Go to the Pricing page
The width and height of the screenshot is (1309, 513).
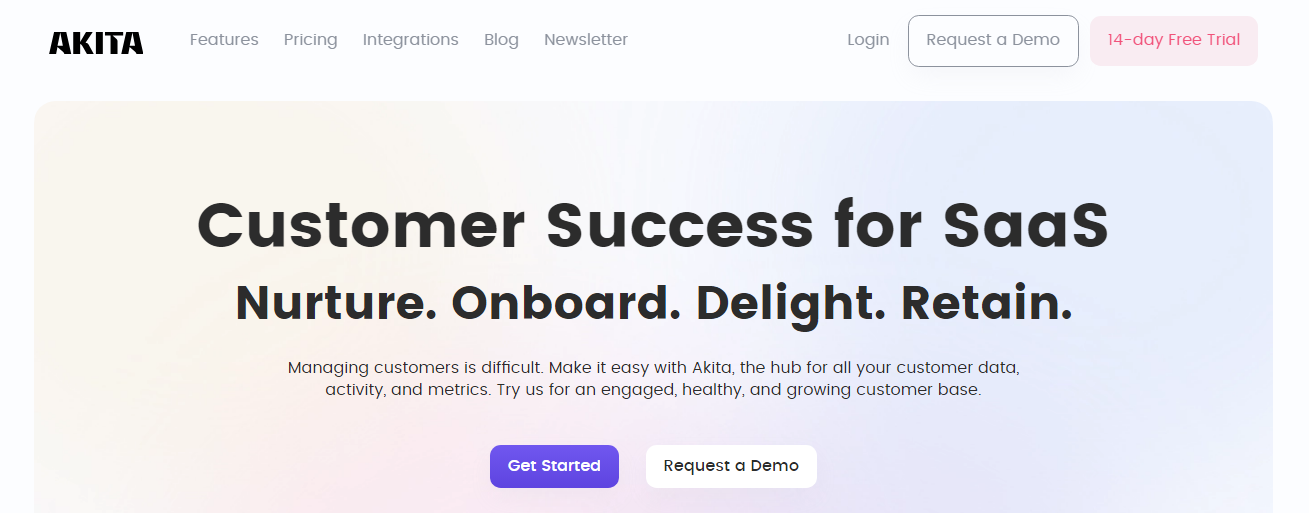(x=310, y=40)
